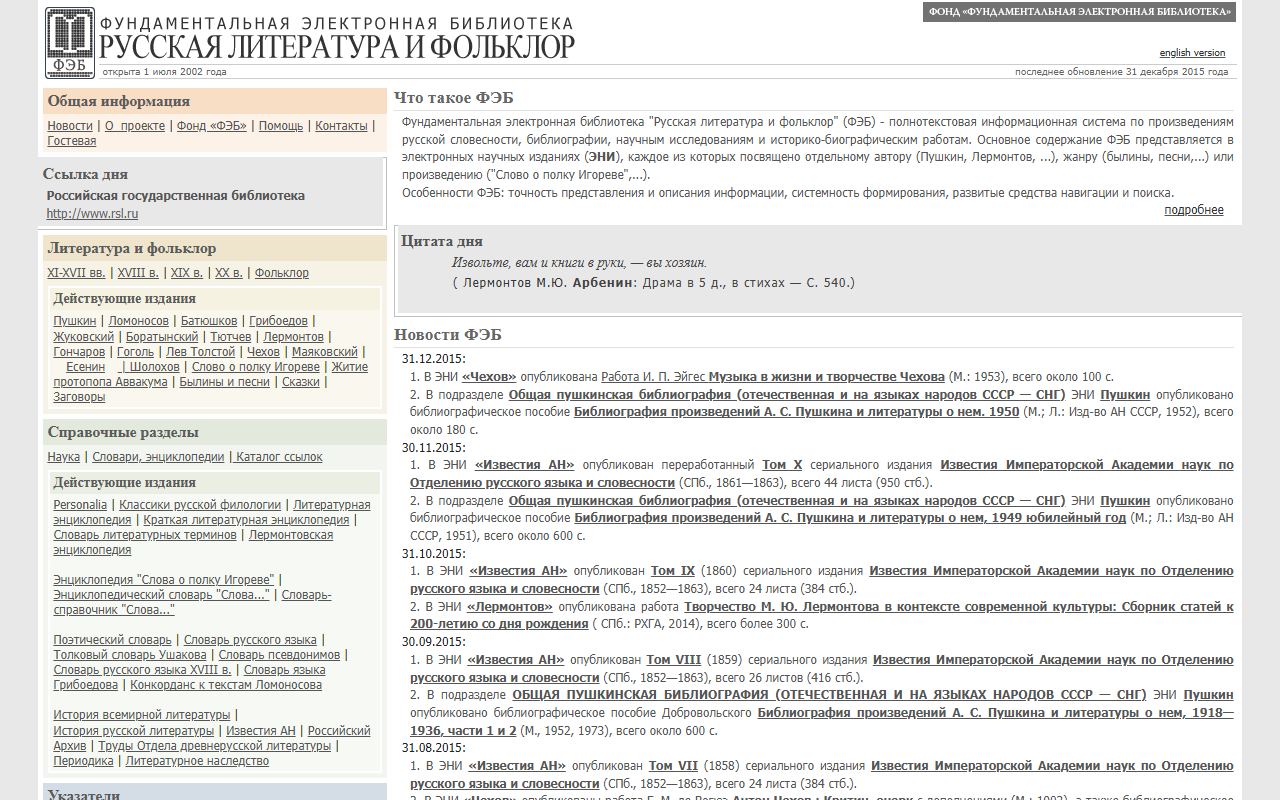Screen dimensions: 1280x800
Task: Open the «Чехов» link in 31.12.2015 news
Action: (489, 377)
